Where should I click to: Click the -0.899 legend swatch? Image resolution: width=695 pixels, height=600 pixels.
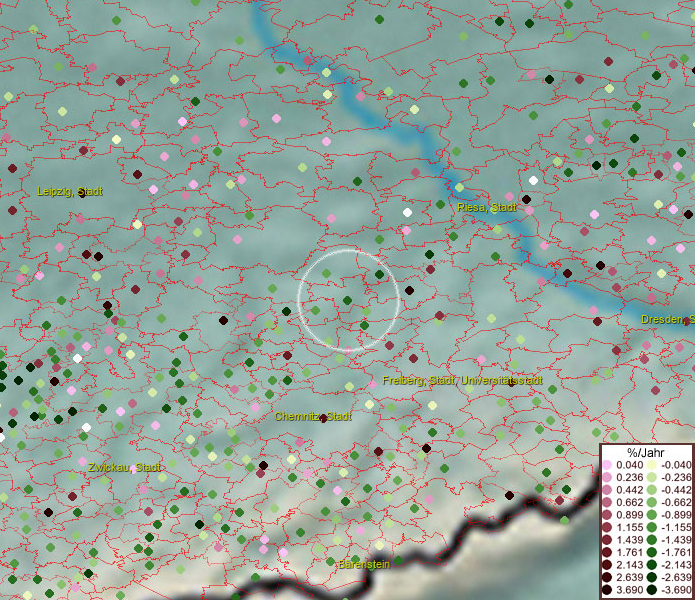click(x=652, y=515)
